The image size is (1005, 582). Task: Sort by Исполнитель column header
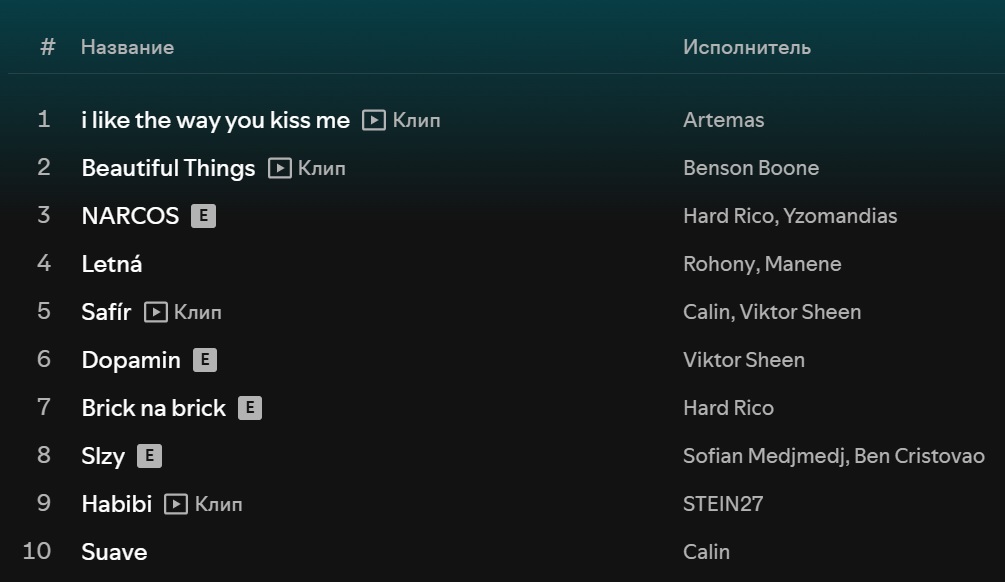point(747,47)
